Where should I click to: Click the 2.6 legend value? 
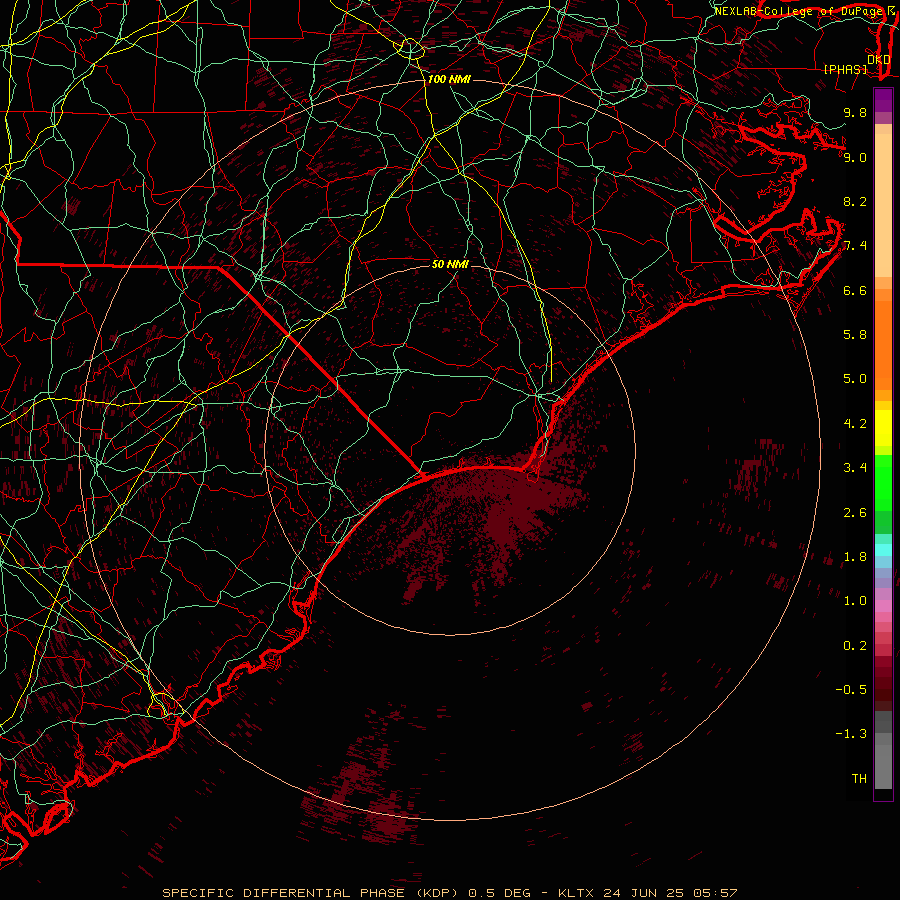pyautogui.click(x=855, y=513)
